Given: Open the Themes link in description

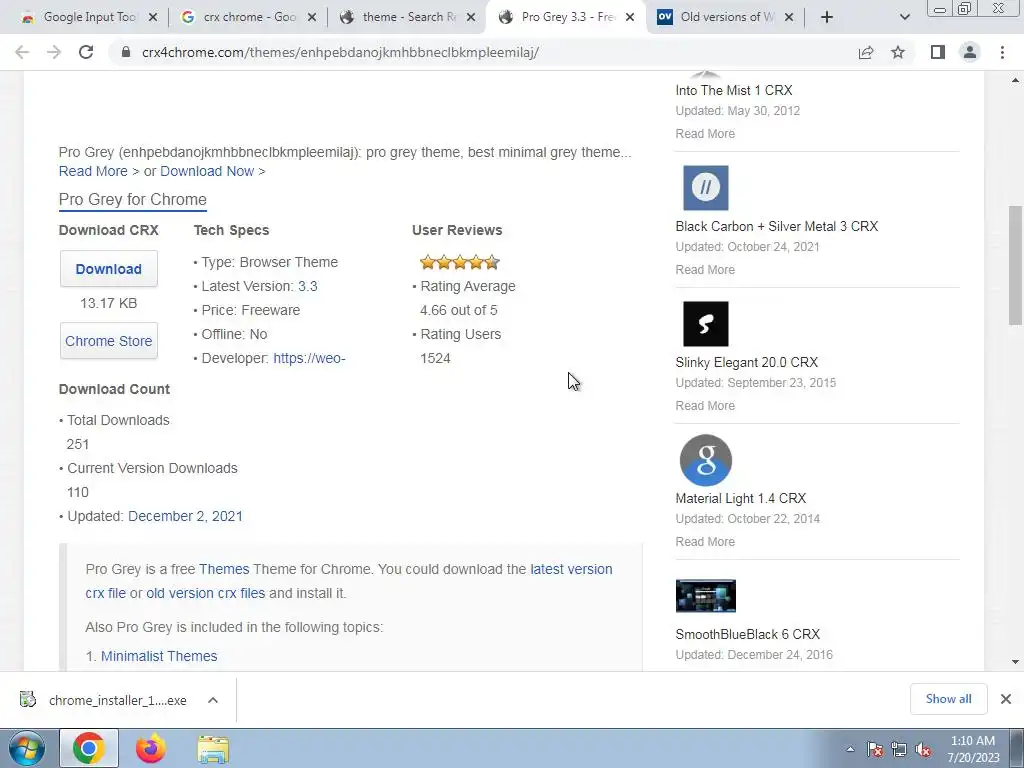Looking at the screenshot, I should (x=224, y=569).
